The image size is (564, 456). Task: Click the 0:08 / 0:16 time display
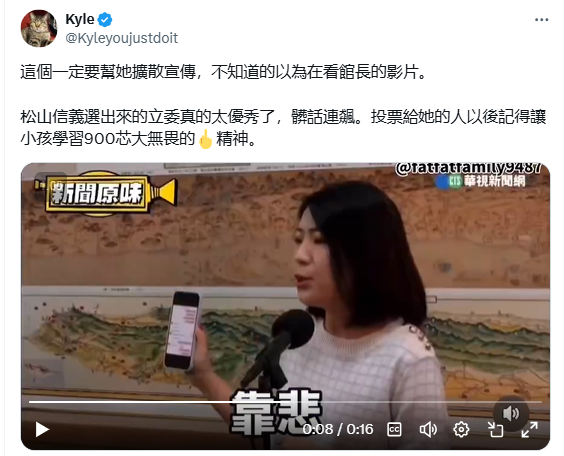point(338,429)
